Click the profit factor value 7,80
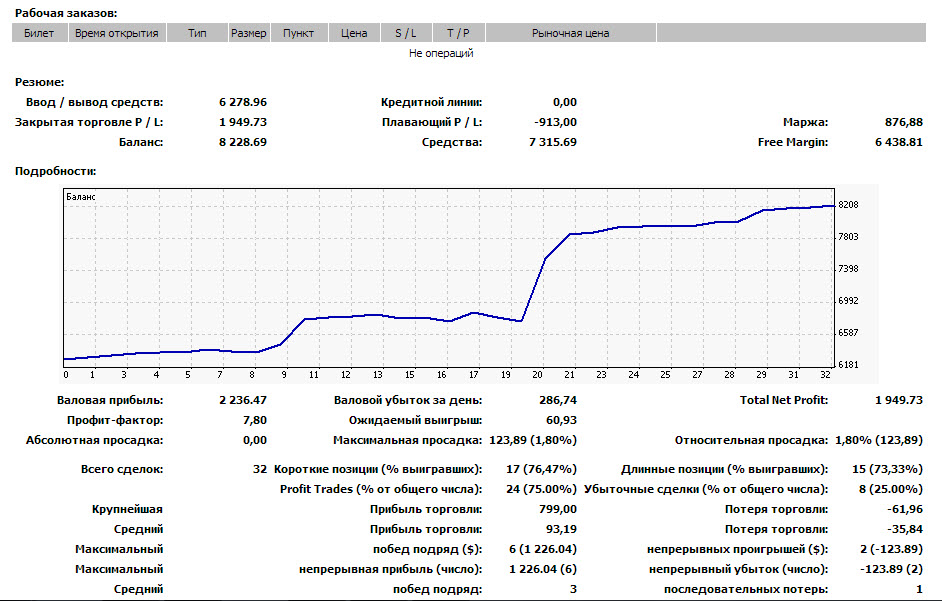The height and width of the screenshot is (601, 942). click(x=255, y=420)
